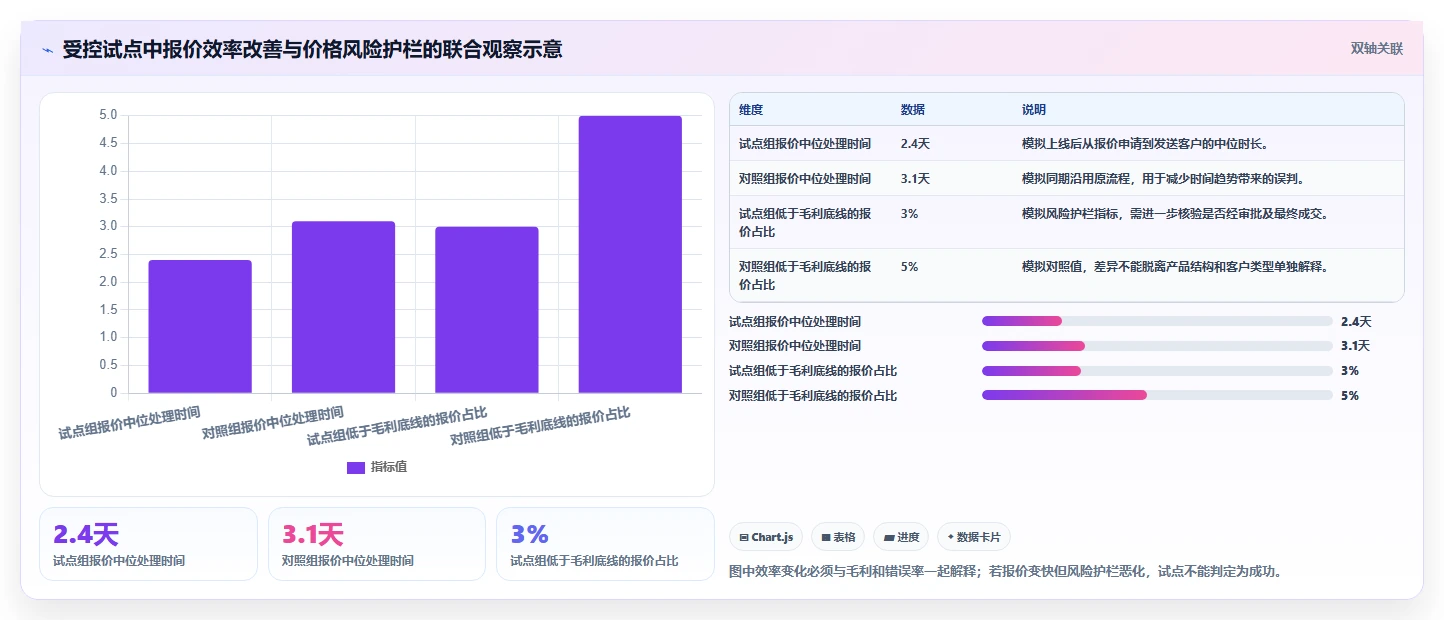Viewport: 1444px width, 620px height.
Task: Click the progress bar for 试点组低于毛利底线的报价占比
Action: click(1157, 371)
